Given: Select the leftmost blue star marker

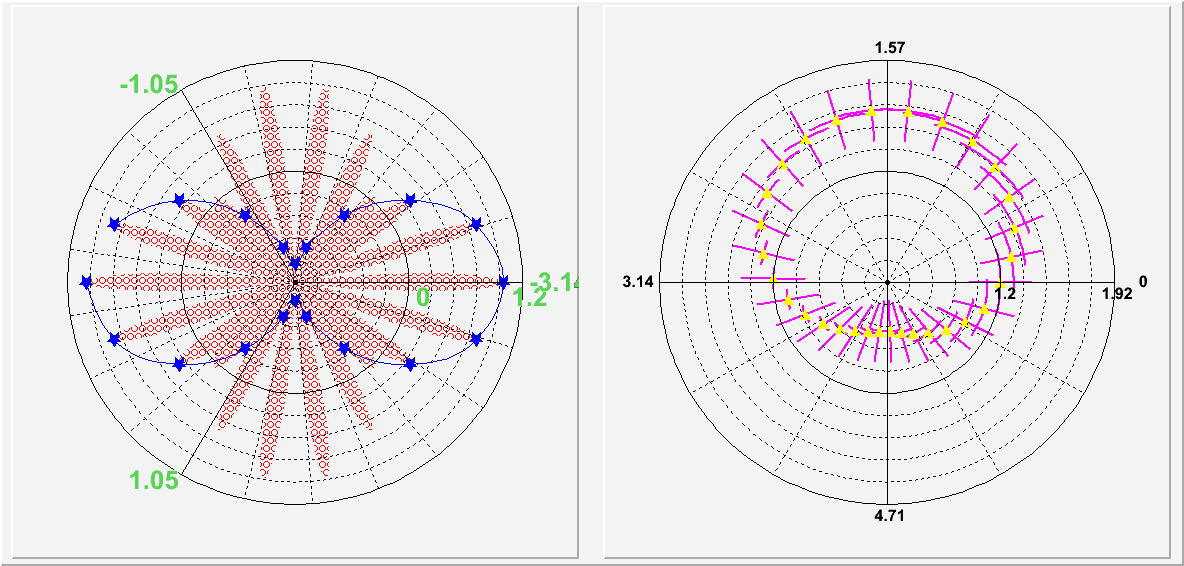Looking at the screenshot, I should pos(86,283).
